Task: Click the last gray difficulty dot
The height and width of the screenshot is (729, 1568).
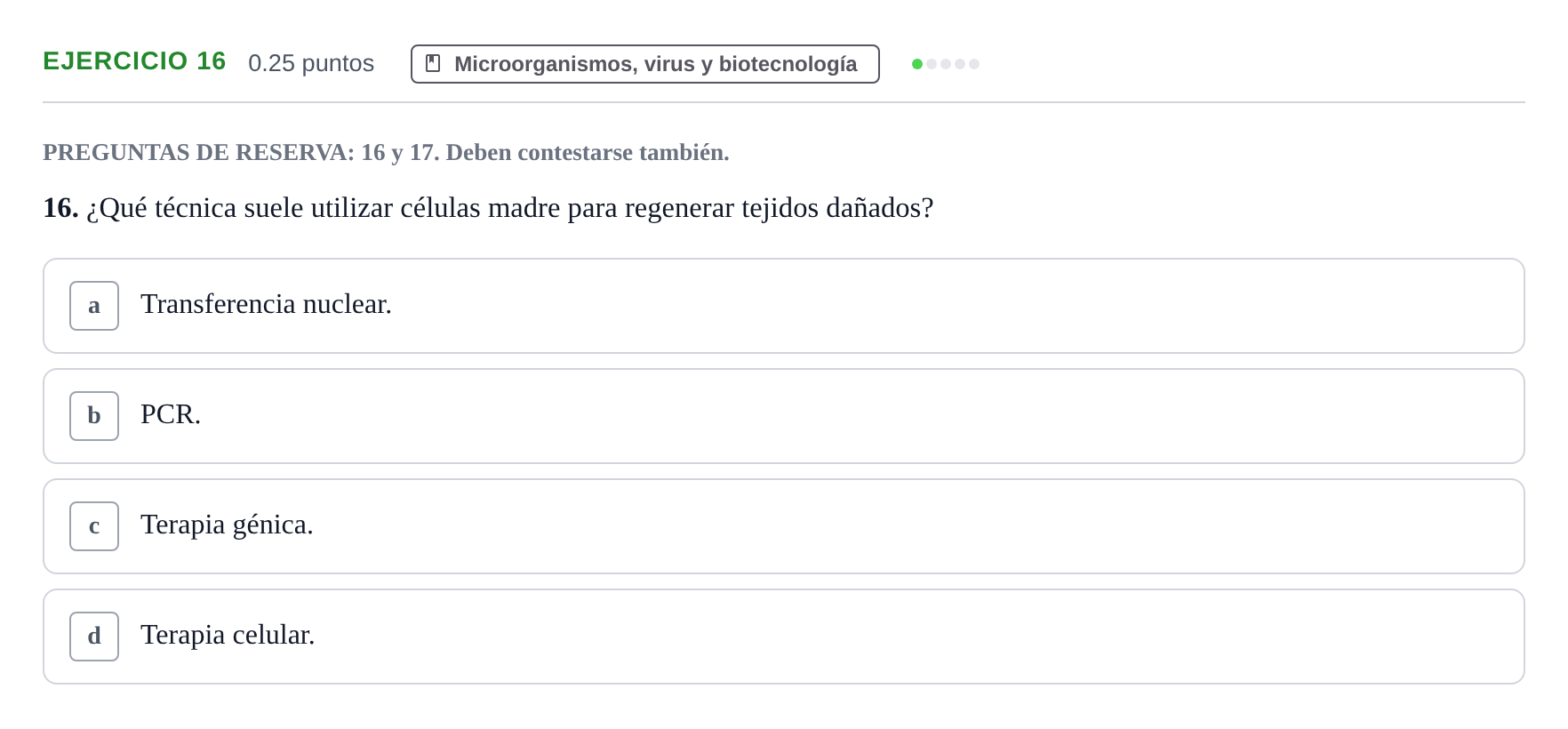Action: coord(974,64)
